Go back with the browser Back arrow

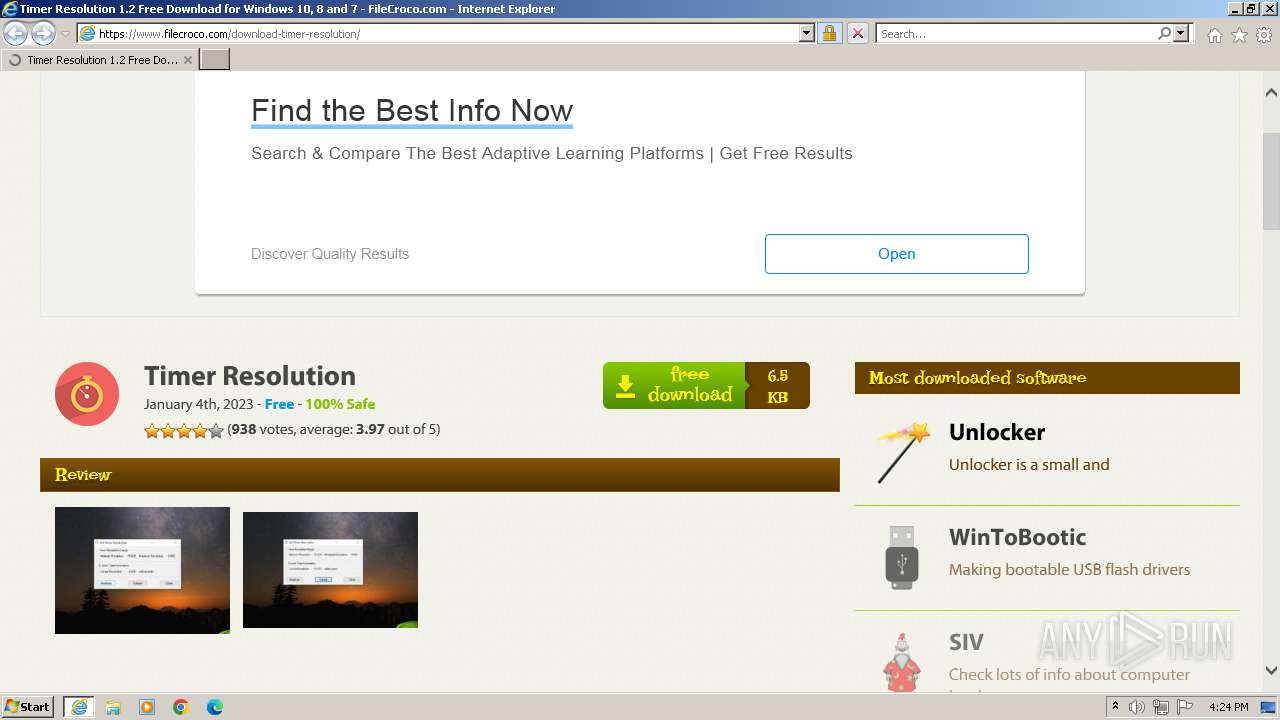16,33
